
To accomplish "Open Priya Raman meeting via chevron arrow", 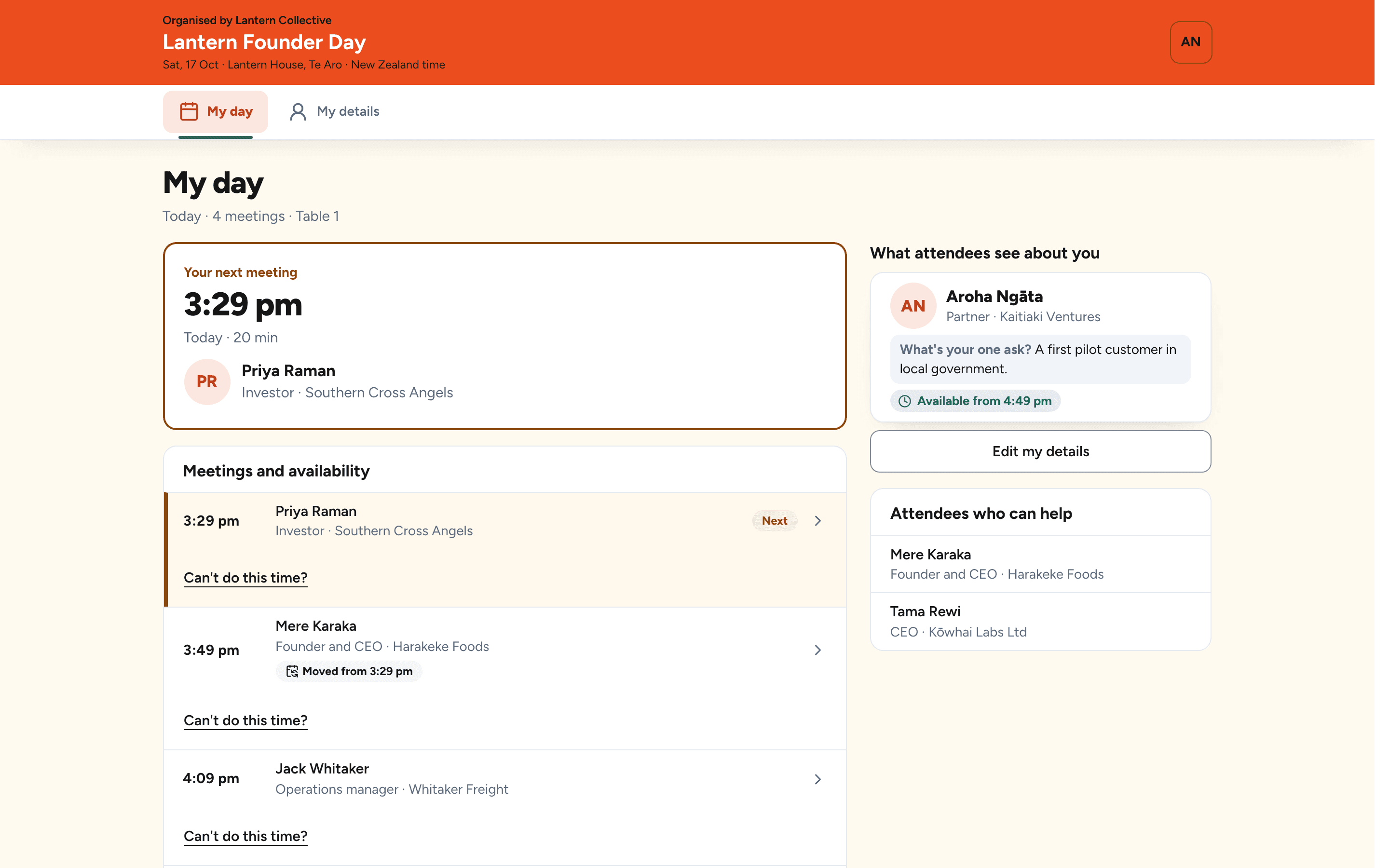I will (817, 521).
